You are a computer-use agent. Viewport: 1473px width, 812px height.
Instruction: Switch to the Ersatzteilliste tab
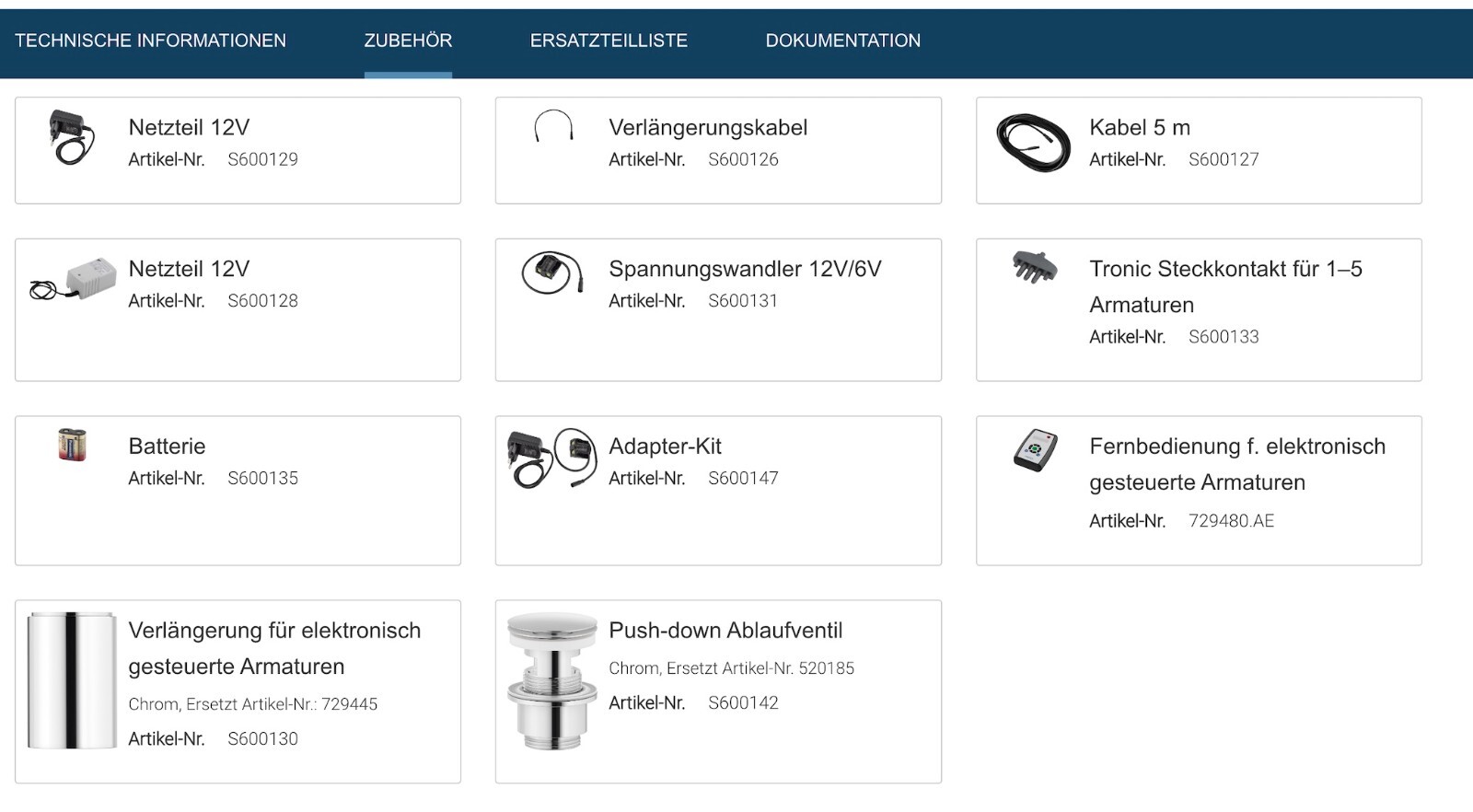pos(609,41)
